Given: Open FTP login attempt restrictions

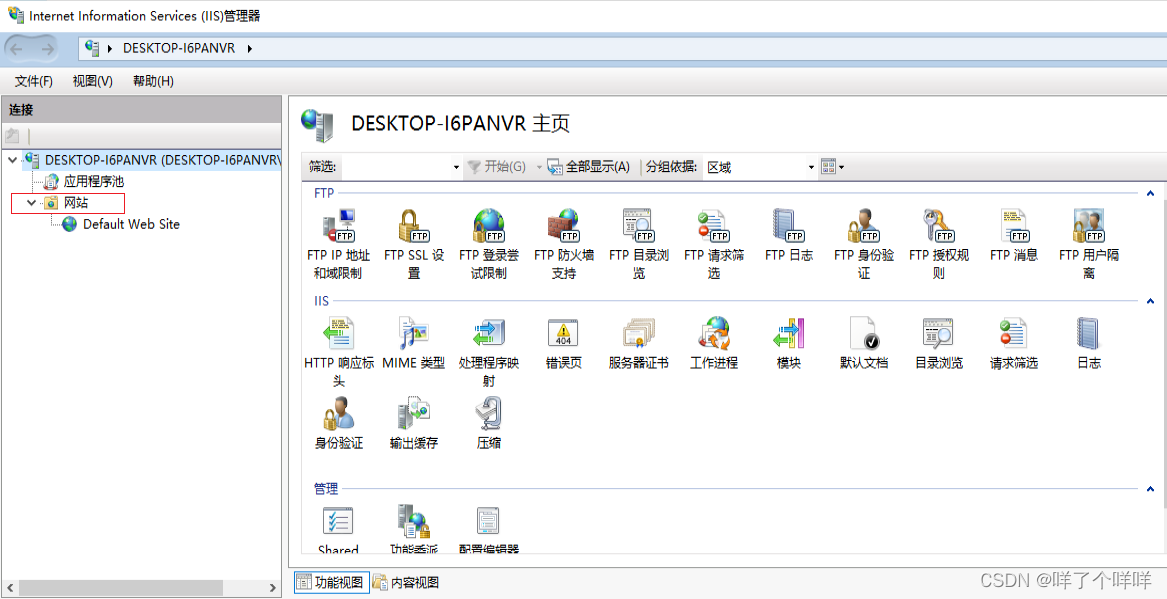Looking at the screenshot, I should point(489,244).
